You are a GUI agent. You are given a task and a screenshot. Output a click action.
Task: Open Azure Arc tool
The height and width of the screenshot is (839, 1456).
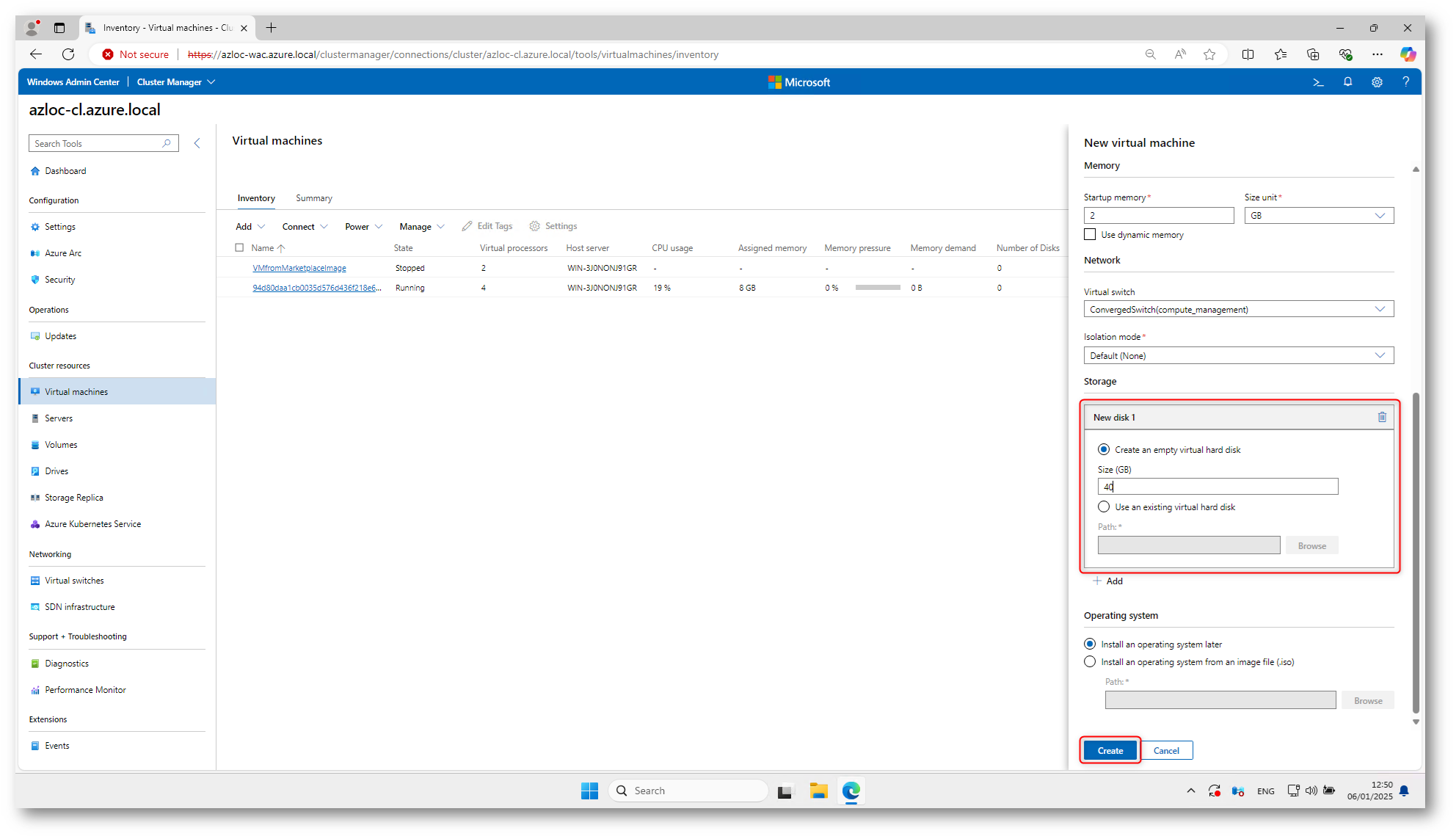pyautogui.click(x=63, y=253)
